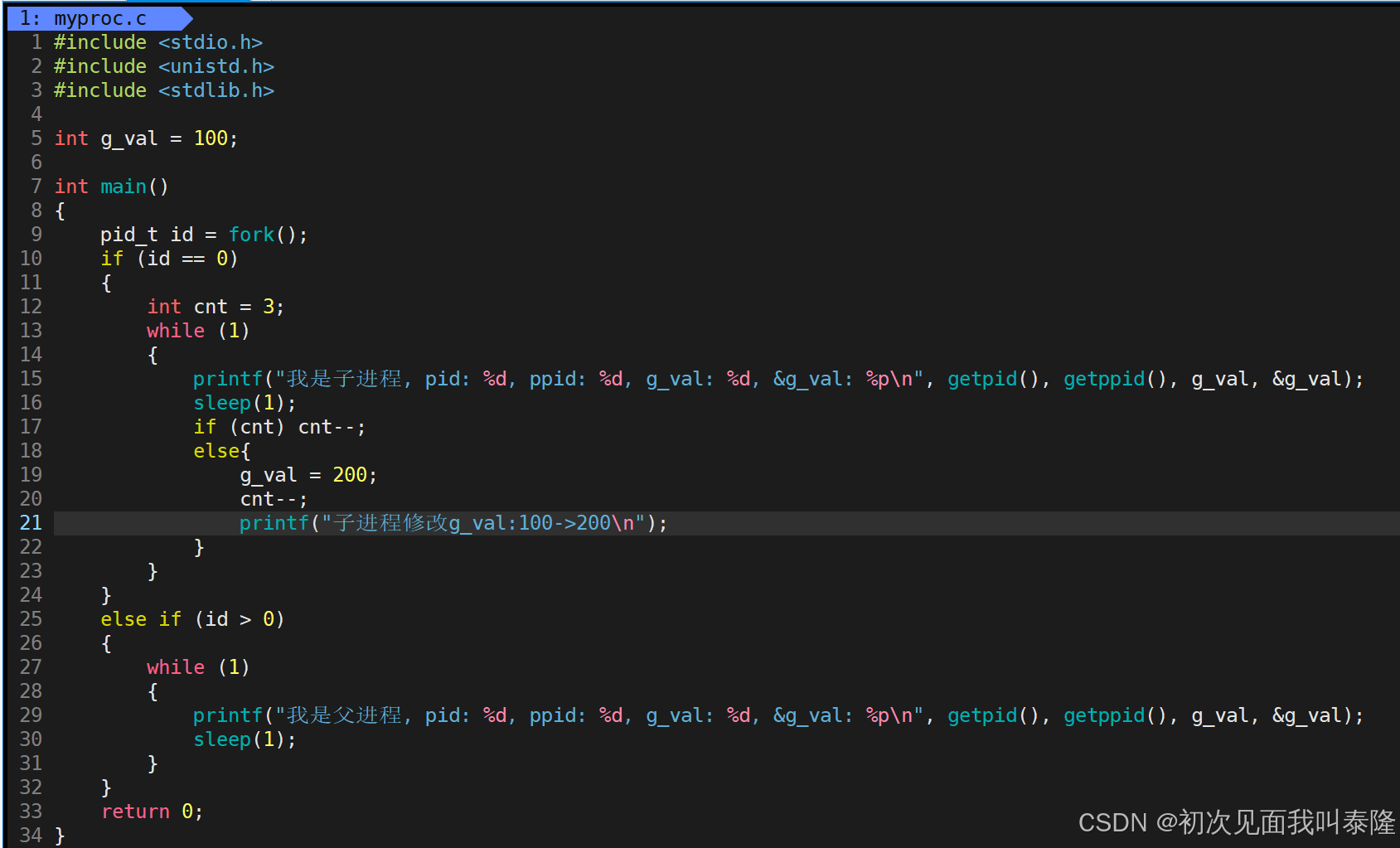Click the 'pid_t id = fork();' line
This screenshot has height=848, width=1400.
pos(204,235)
